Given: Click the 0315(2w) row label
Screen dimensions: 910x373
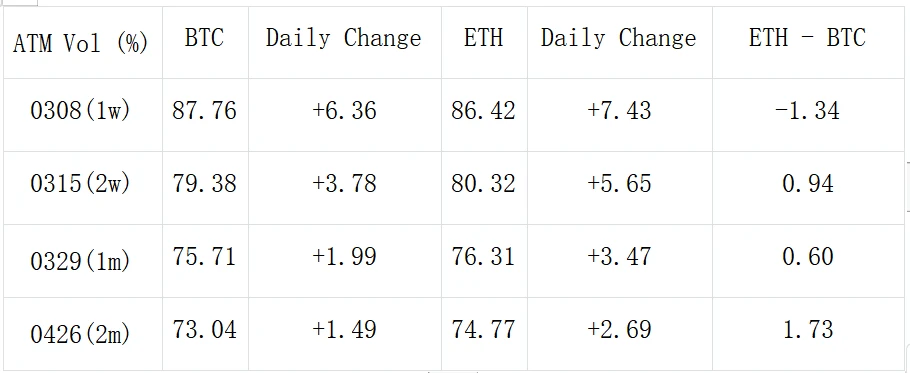Looking at the screenshot, I should pos(82,188).
